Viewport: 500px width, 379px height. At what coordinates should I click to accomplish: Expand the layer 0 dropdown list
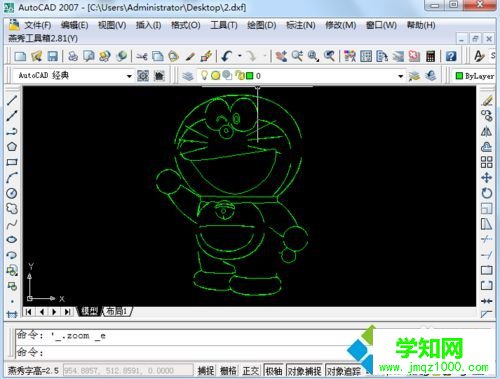click(401, 76)
